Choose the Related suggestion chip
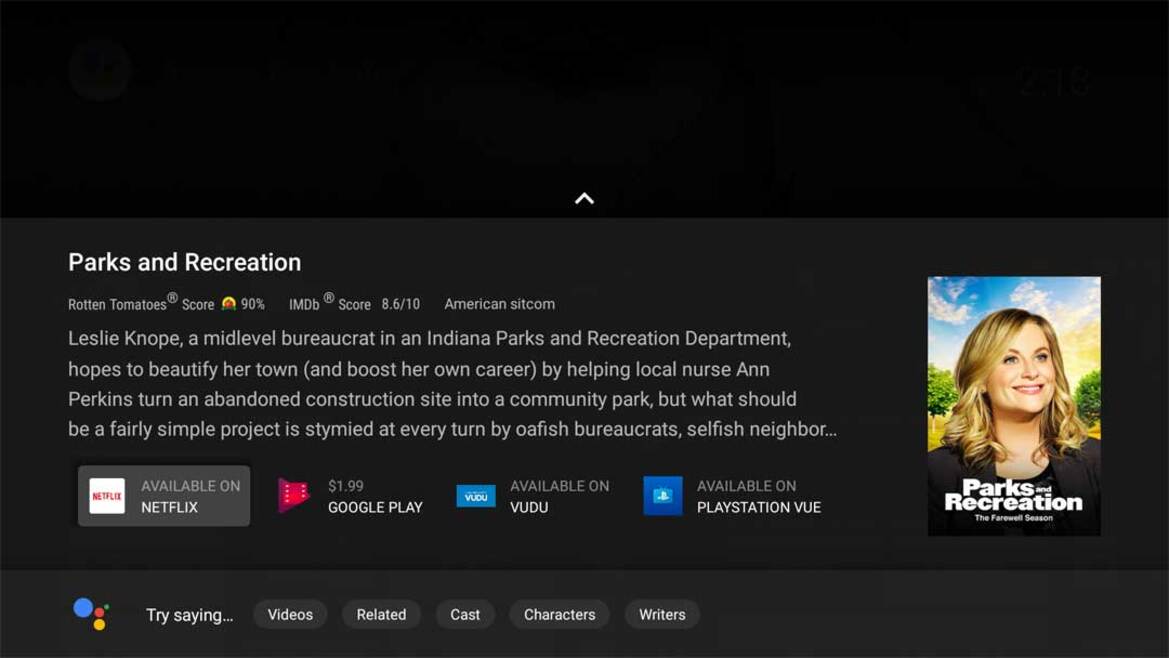 point(381,615)
